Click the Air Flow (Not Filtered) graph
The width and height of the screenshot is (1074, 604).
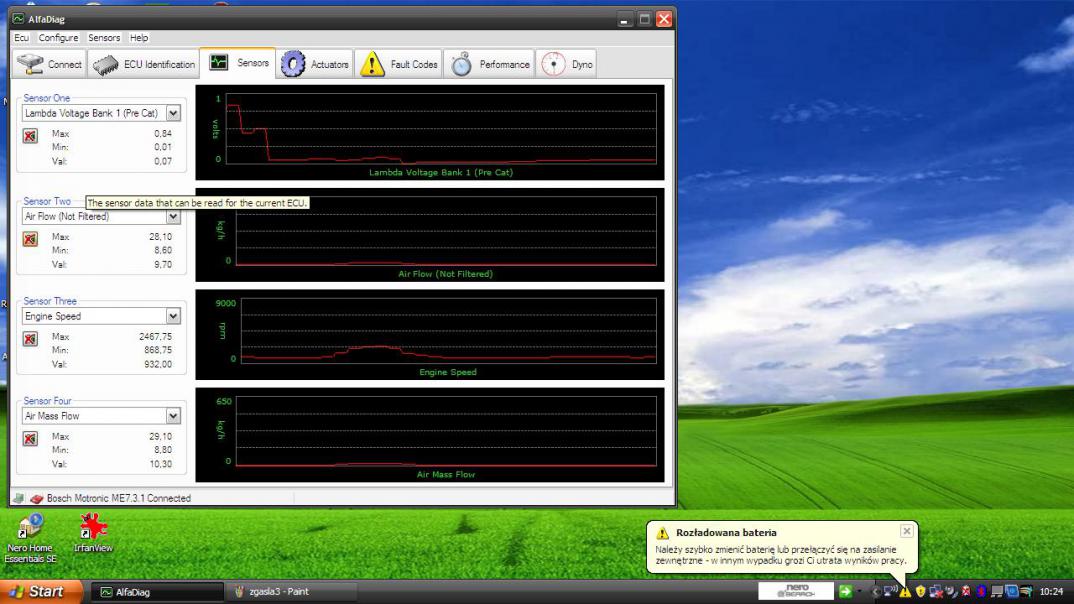[430, 235]
